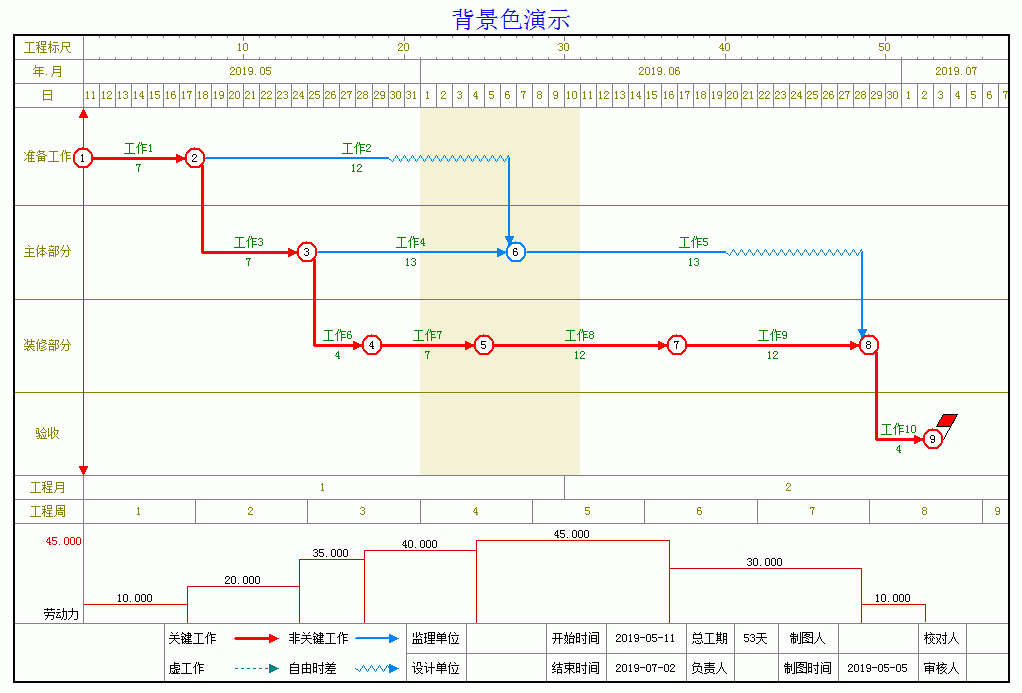Select the final node 9 circle

933,439
